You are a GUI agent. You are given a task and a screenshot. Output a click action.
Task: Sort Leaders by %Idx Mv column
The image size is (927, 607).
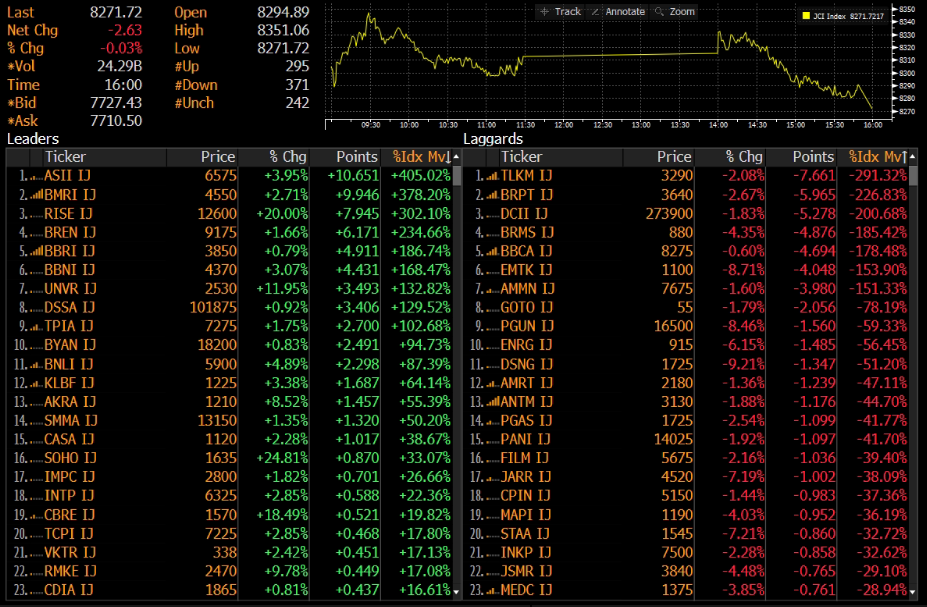[419, 157]
